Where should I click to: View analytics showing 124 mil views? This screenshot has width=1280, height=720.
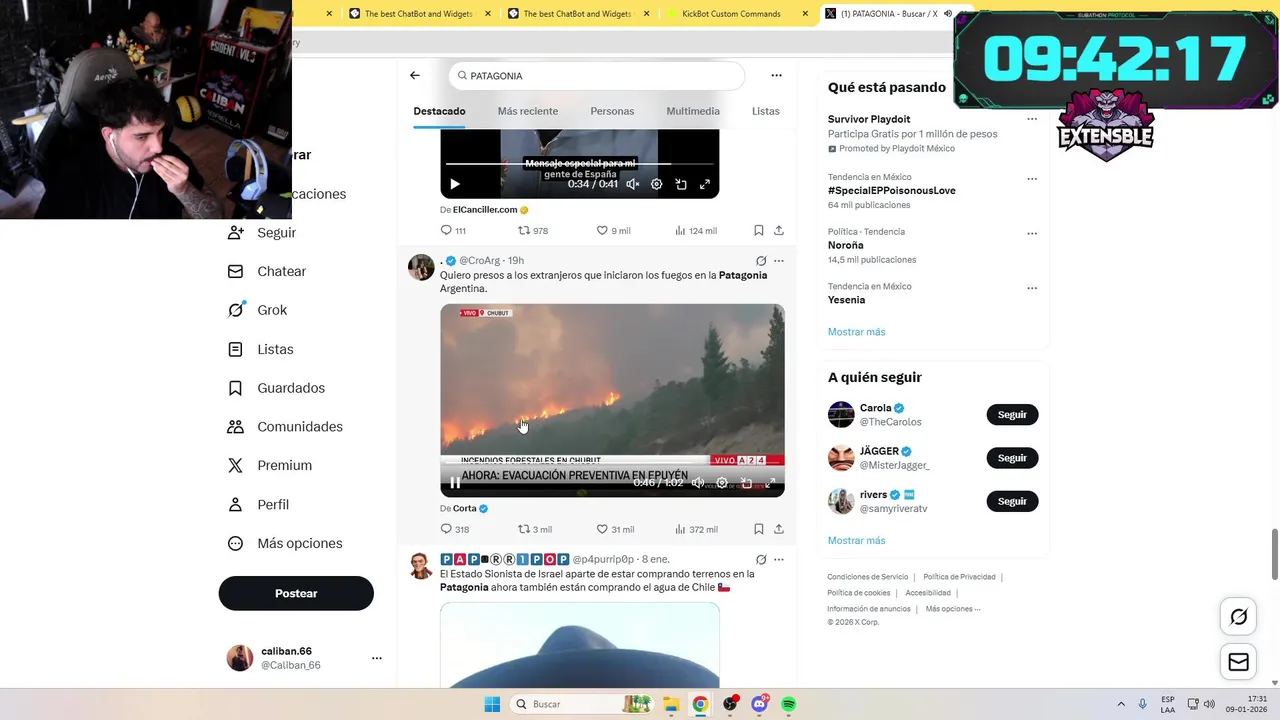coord(695,231)
